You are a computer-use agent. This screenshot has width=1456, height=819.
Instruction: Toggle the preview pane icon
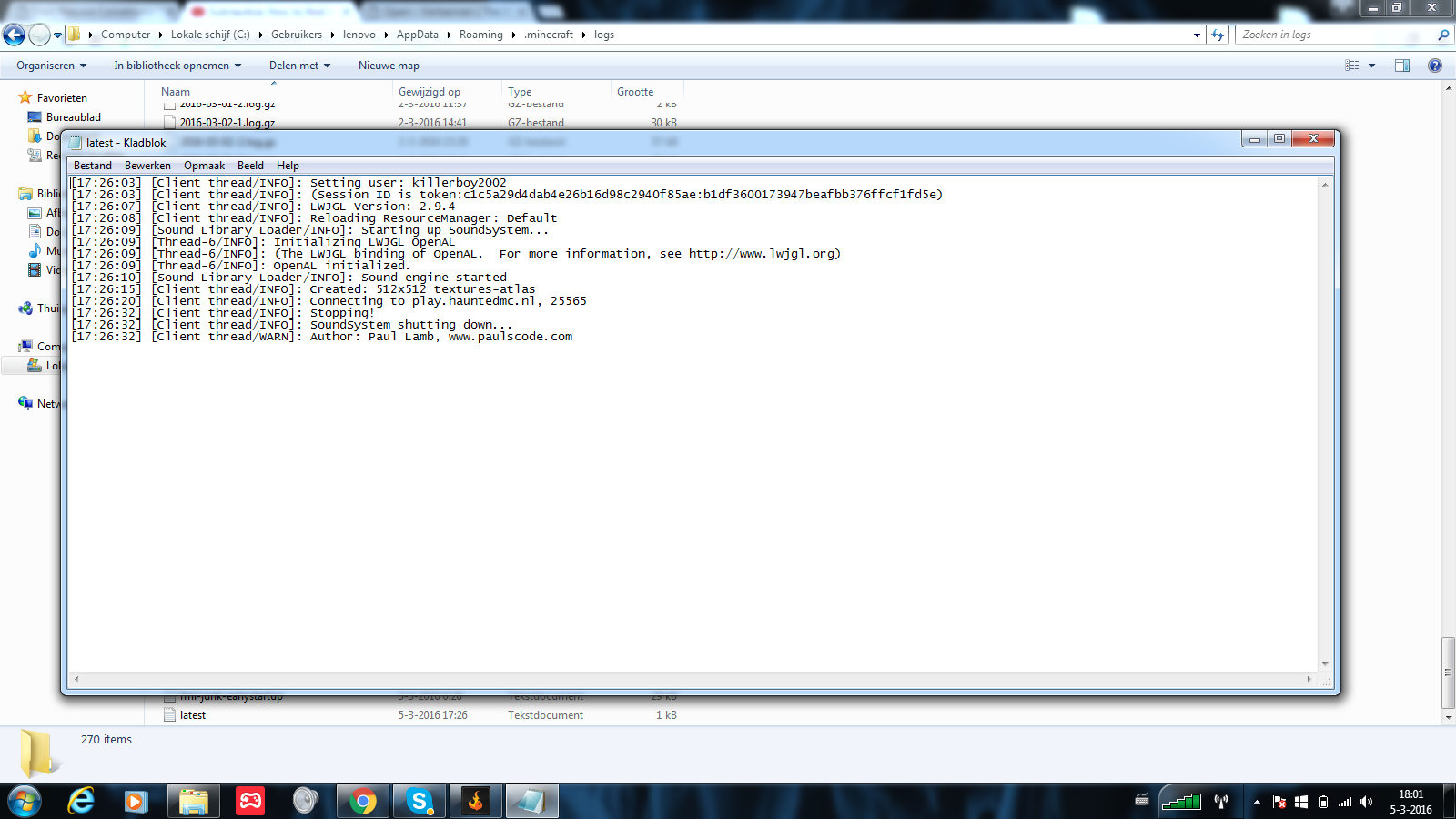[x=1402, y=66]
